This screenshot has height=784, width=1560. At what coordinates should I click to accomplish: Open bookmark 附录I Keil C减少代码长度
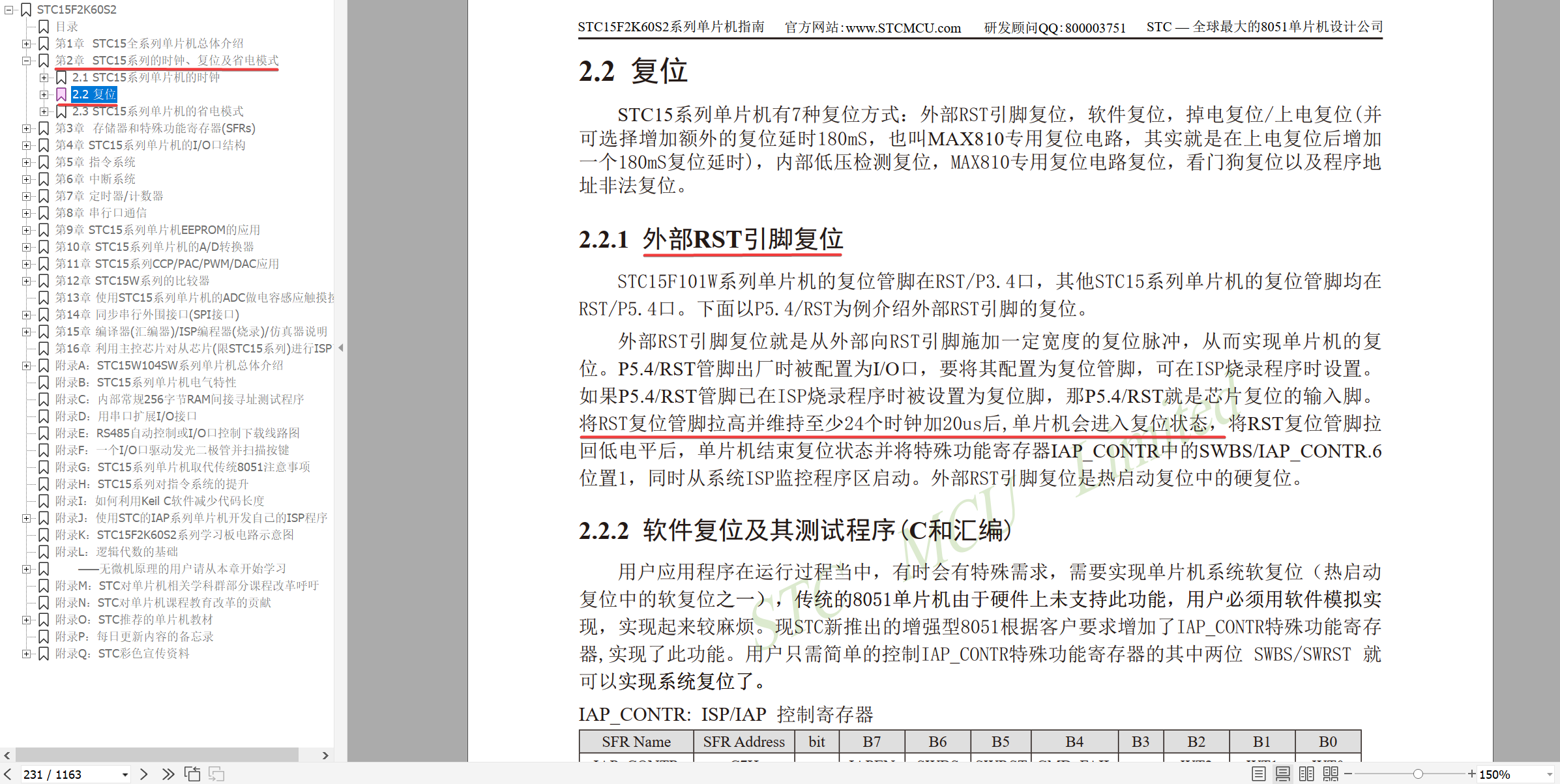tap(160, 501)
